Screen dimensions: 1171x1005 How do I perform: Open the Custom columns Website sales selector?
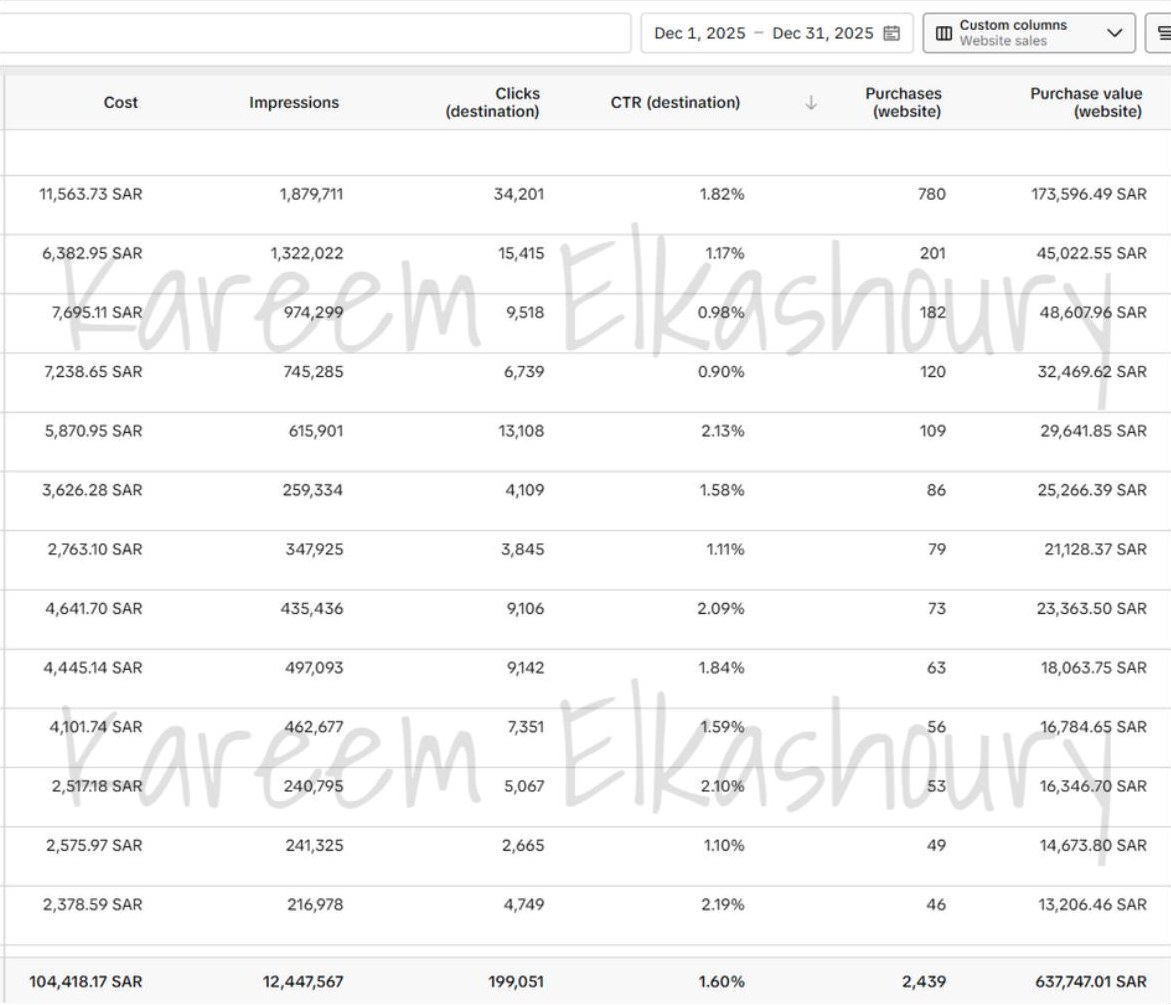pyautogui.click(x=1029, y=33)
